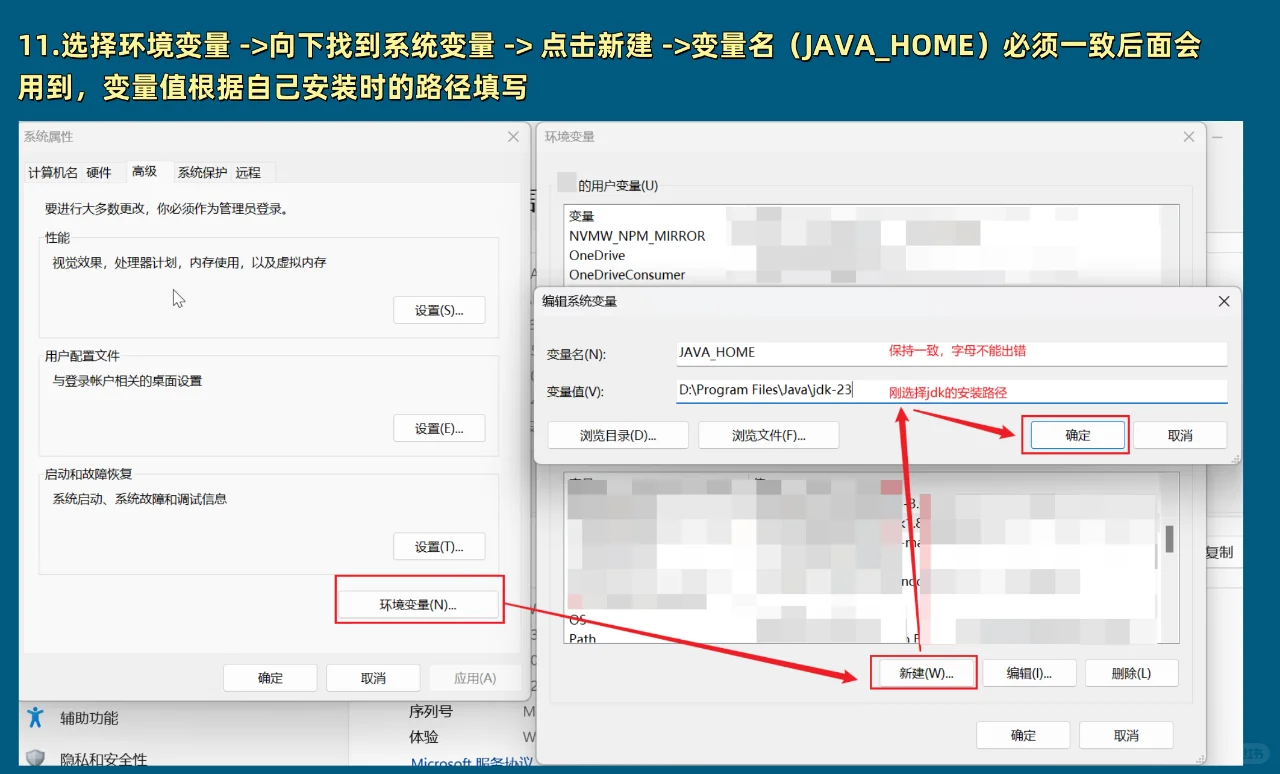
Task: Open 启动和故障恢复 options via 设置(T)
Action: click(439, 546)
